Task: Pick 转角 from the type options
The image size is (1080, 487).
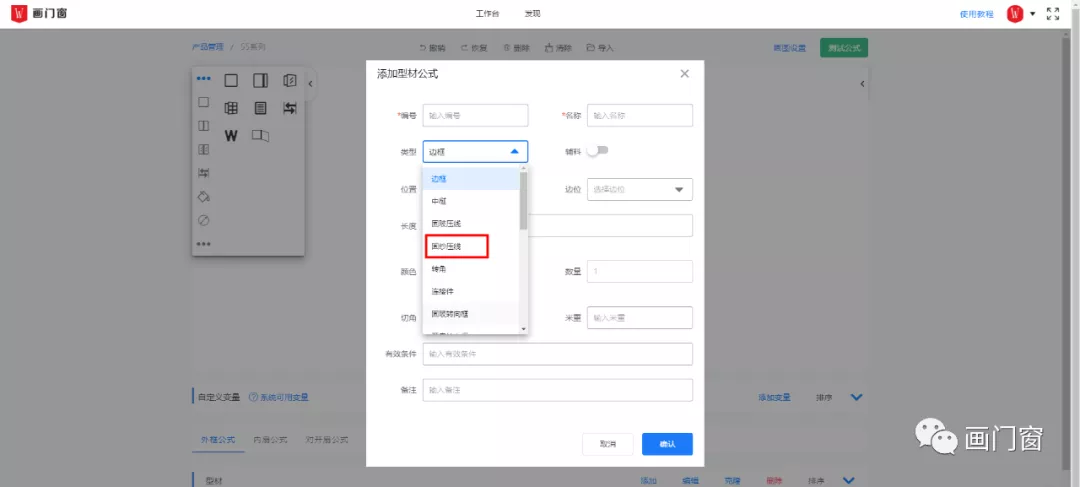Action: (x=440, y=269)
